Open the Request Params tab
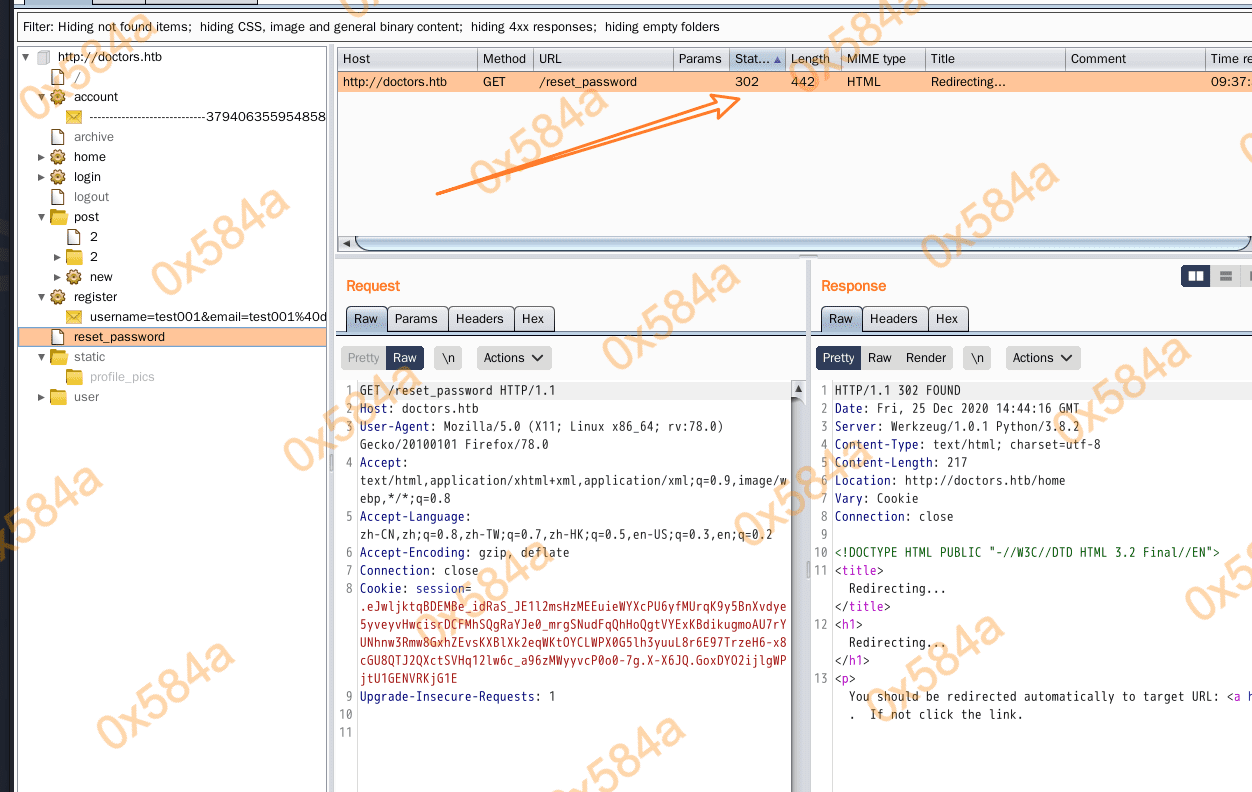This screenshot has width=1252, height=792. (x=416, y=319)
